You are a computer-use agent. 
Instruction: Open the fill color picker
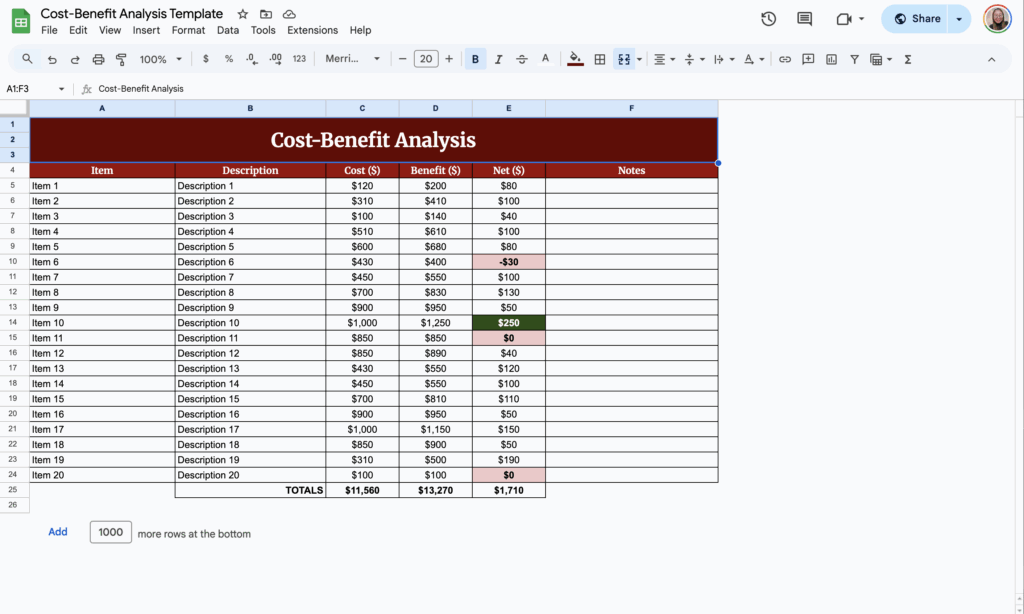(575, 59)
